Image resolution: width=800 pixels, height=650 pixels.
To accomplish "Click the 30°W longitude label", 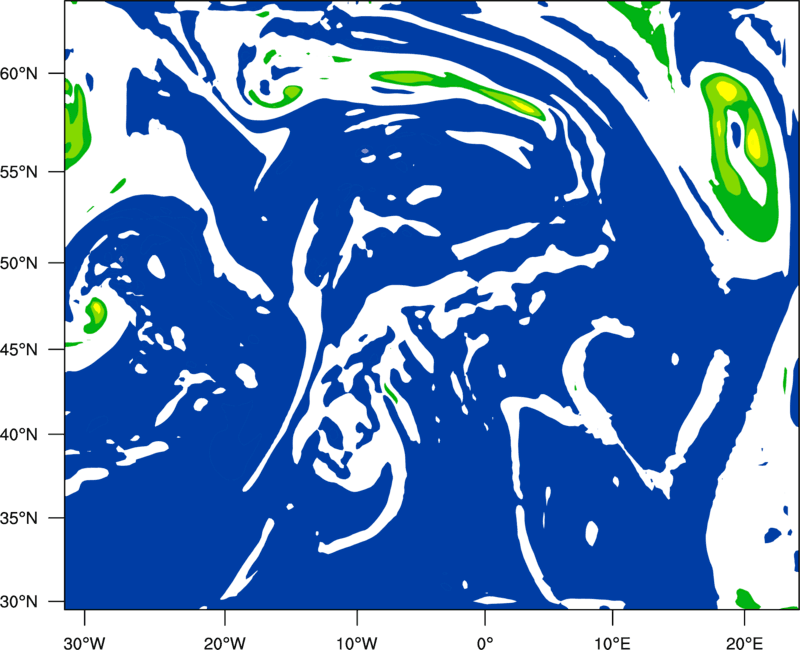I will (x=85, y=643).
